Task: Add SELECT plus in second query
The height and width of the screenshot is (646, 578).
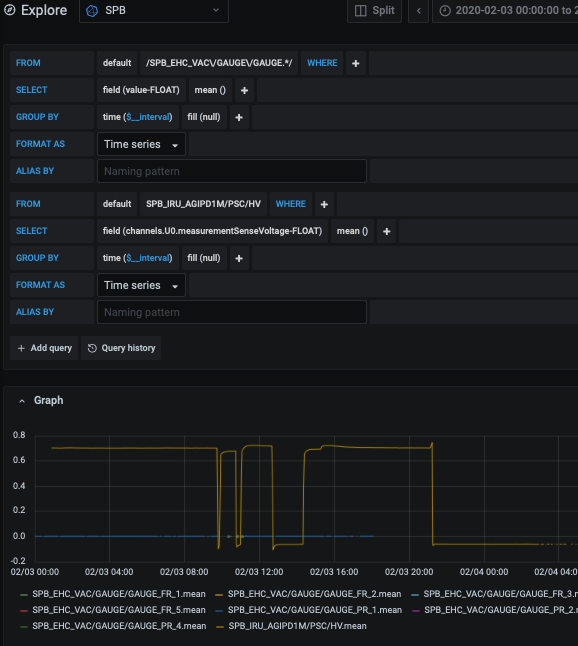Action: coord(386,231)
